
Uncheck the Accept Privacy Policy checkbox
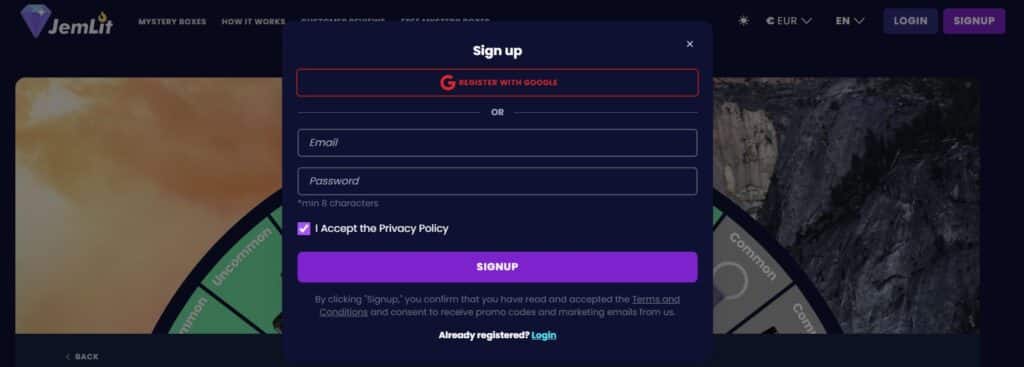(x=304, y=229)
